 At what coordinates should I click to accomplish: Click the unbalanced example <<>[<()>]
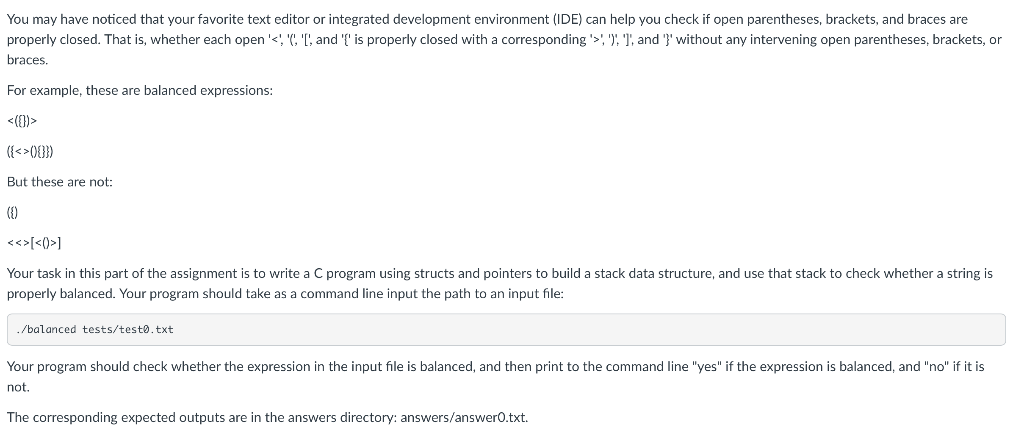[34, 243]
